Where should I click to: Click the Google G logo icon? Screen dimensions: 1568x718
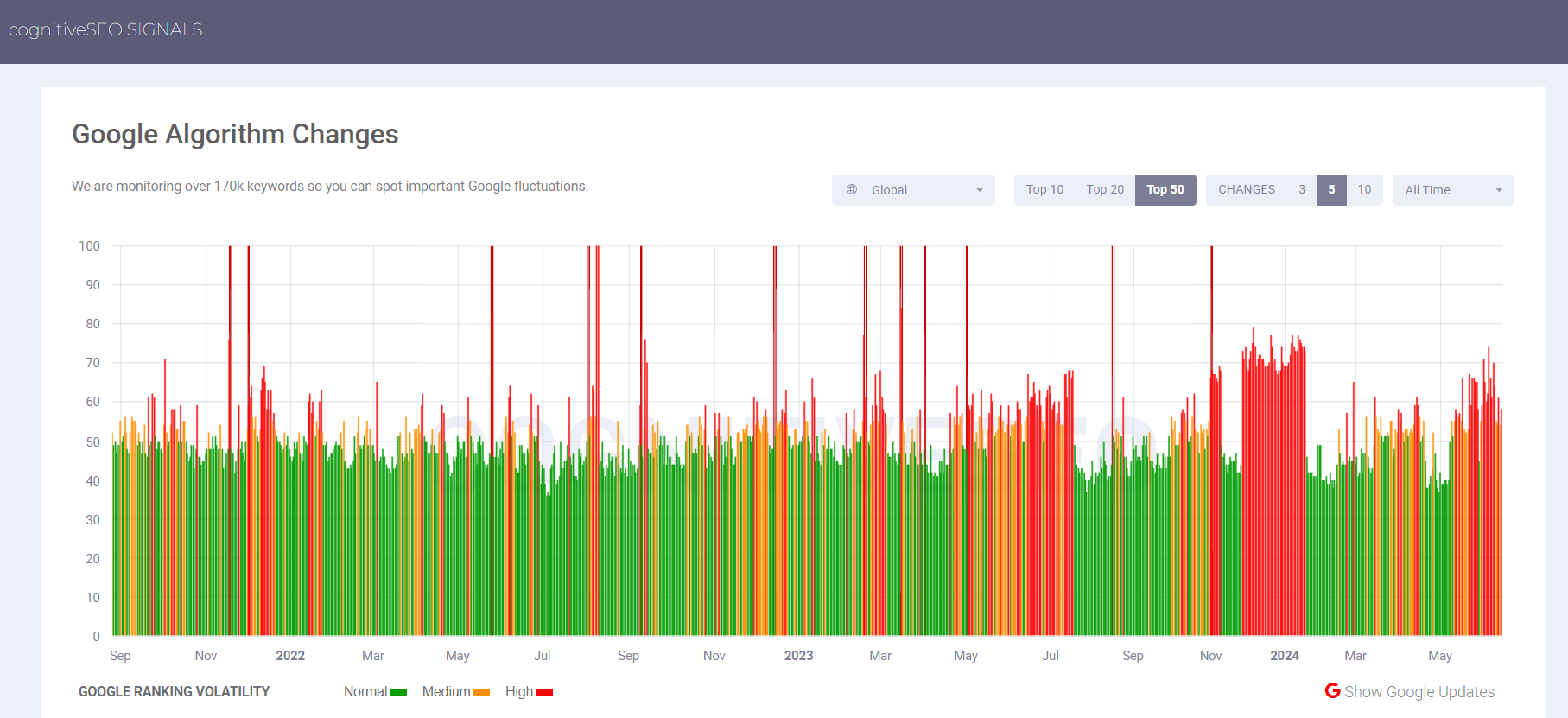pyautogui.click(x=1333, y=690)
